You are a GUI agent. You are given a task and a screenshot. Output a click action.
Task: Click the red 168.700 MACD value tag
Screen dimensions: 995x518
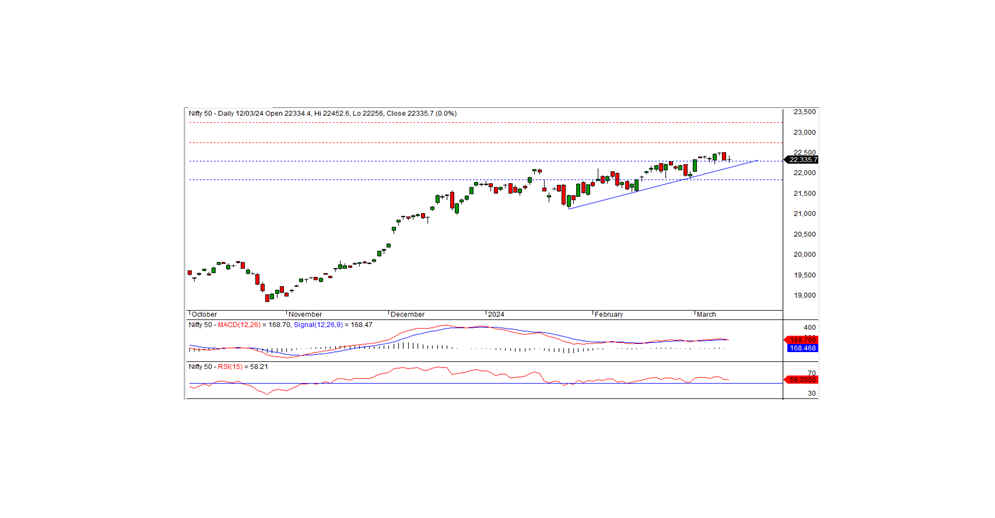(x=802, y=340)
